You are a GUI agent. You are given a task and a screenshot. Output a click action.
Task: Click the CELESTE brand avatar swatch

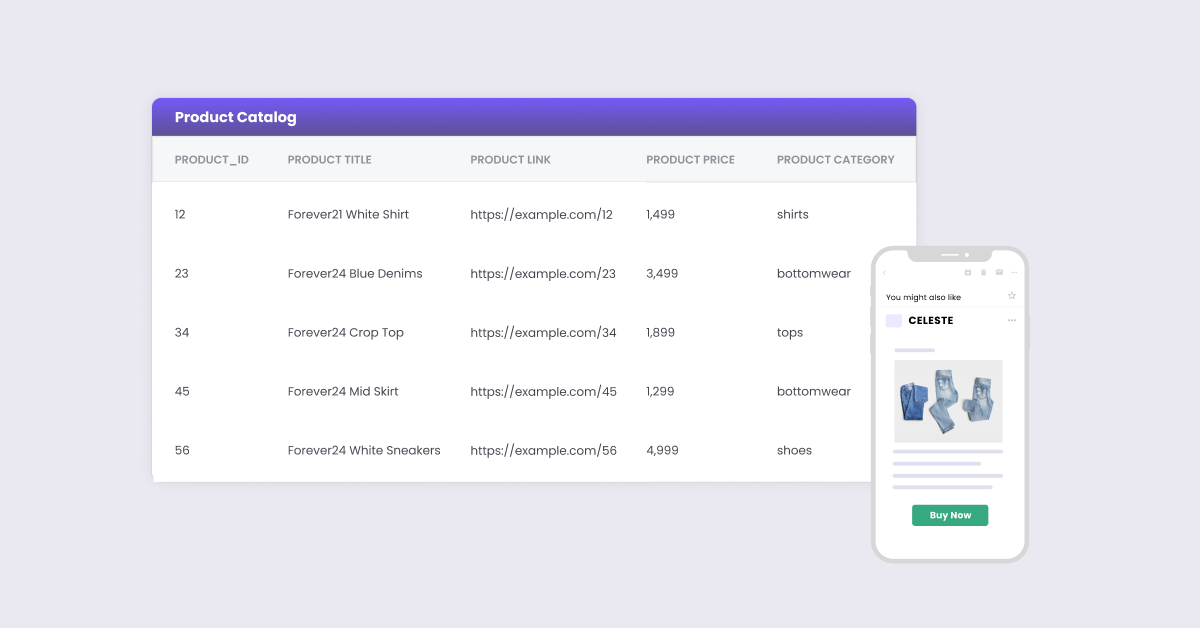point(893,320)
